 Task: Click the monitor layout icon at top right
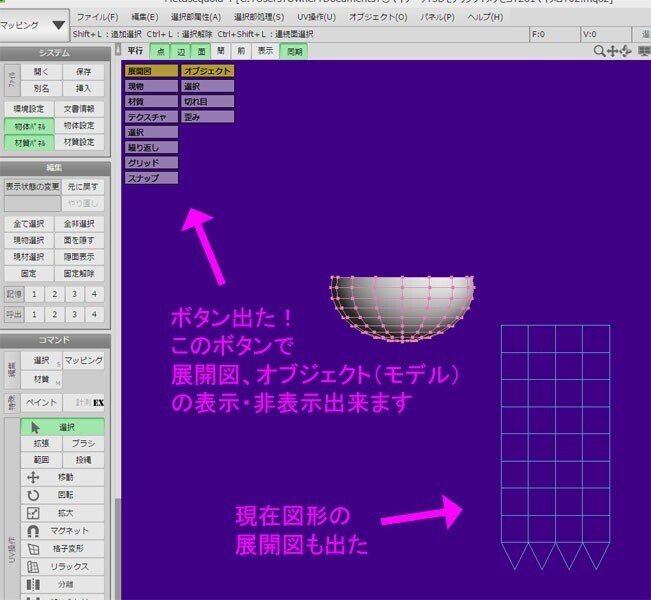[644, 51]
